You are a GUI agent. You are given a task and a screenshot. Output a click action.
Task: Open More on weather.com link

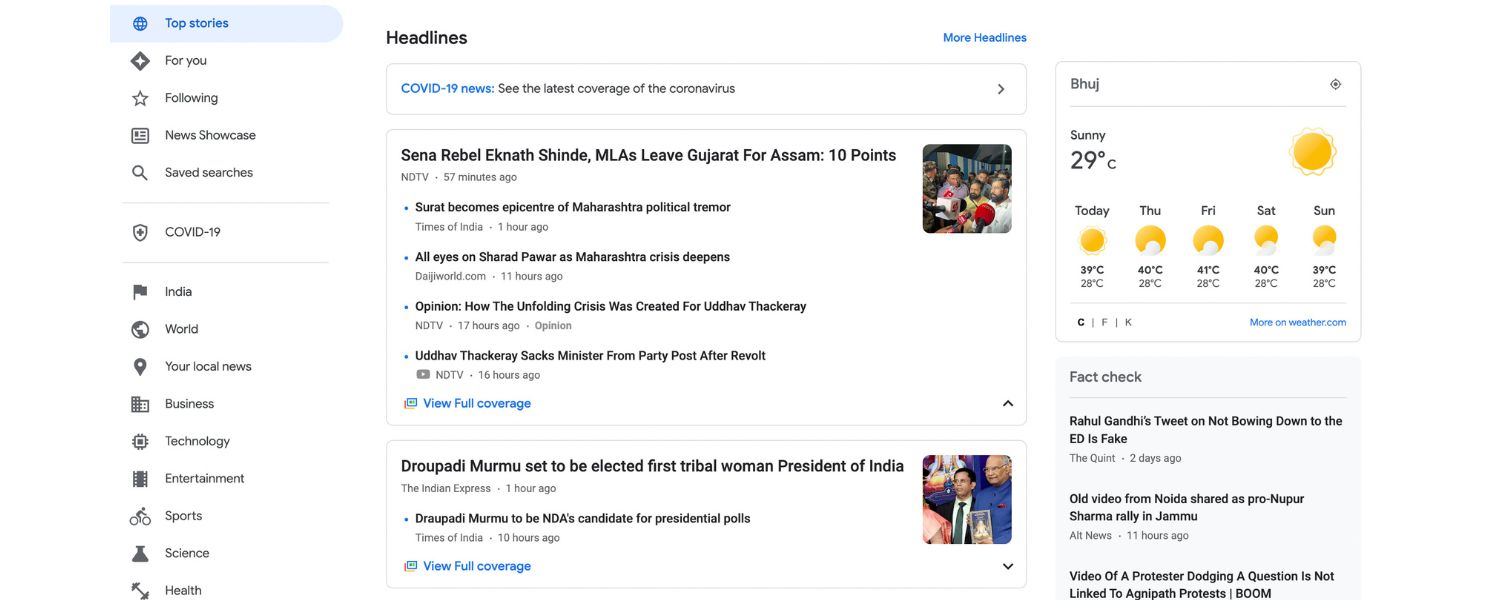coord(1297,323)
